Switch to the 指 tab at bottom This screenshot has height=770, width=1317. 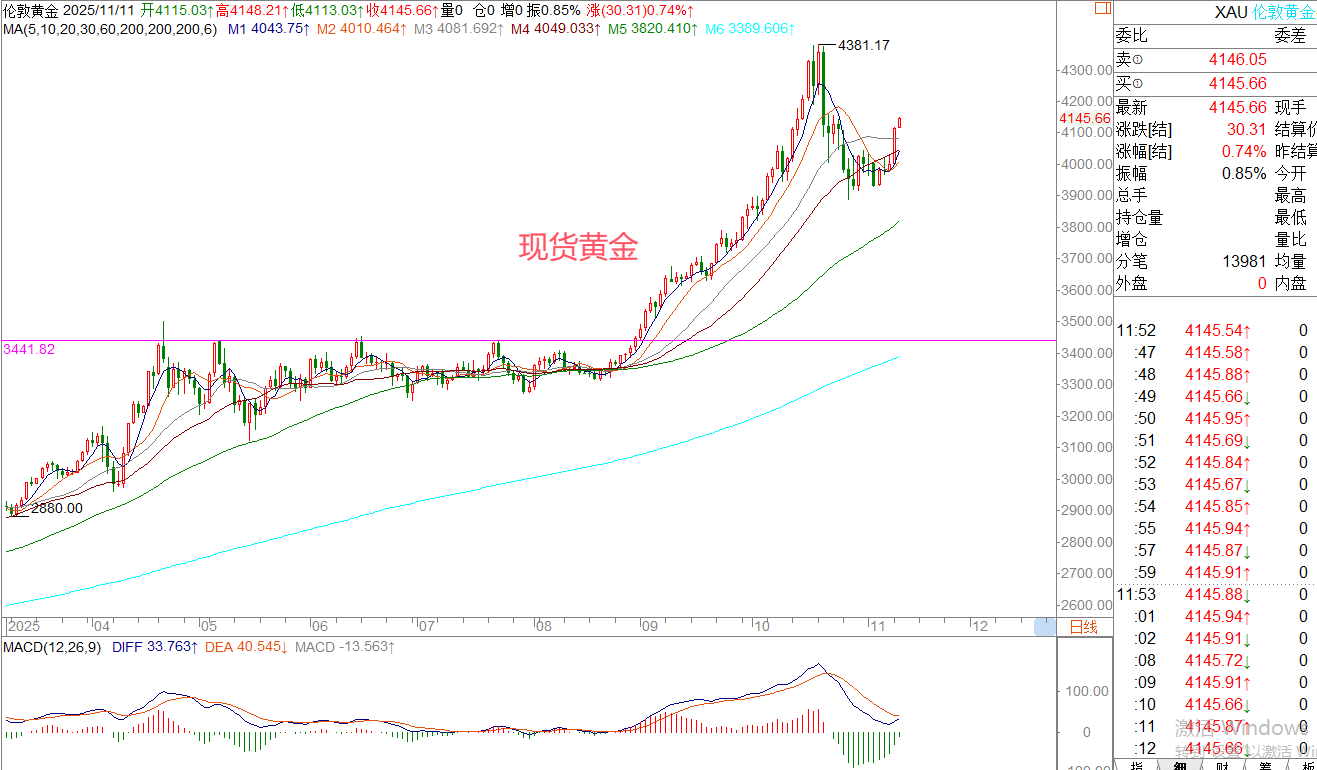(x=1137, y=765)
